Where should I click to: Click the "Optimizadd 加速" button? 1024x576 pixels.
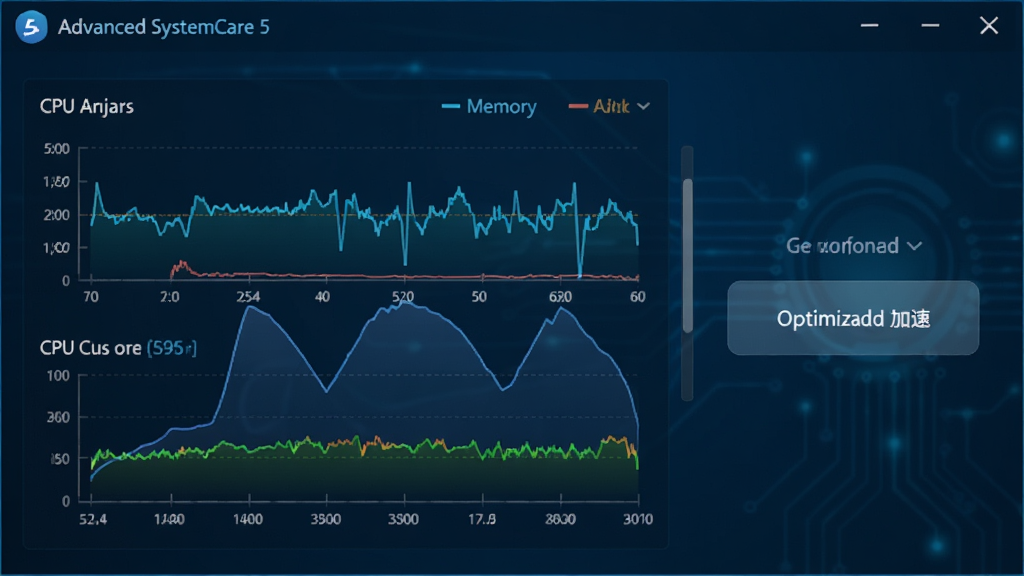[x=853, y=318]
